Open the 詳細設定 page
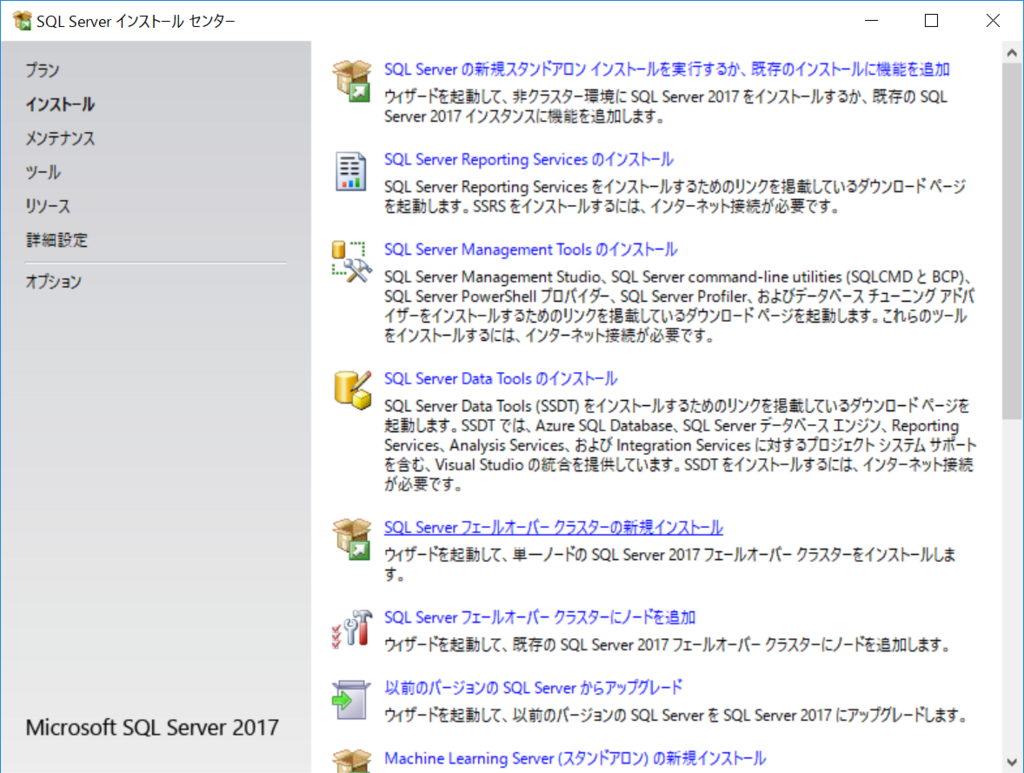The height and width of the screenshot is (773, 1024). coord(57,240)
